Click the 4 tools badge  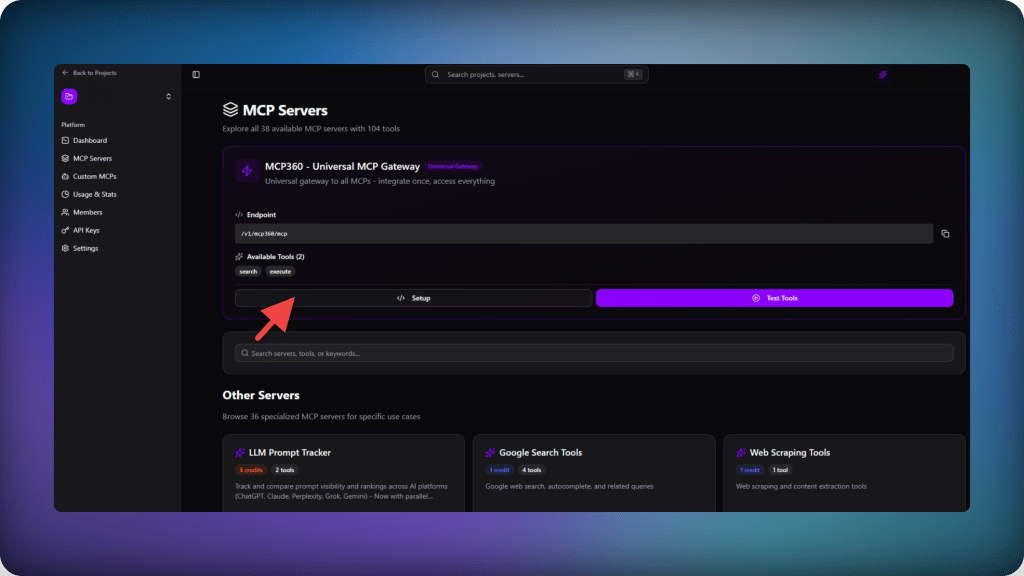pyautogui.click(x=532, y=470)
